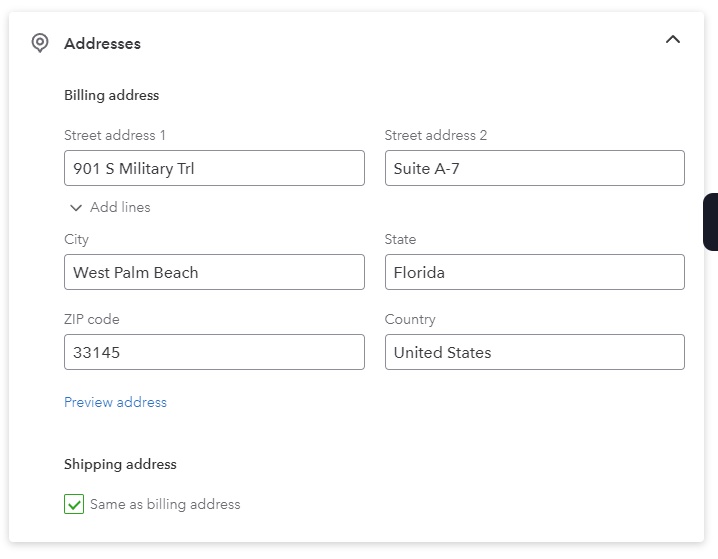The height and width of the screenshot is (559, 718).
Task: Click the Country field showing United States
Action: coord(535,352)
